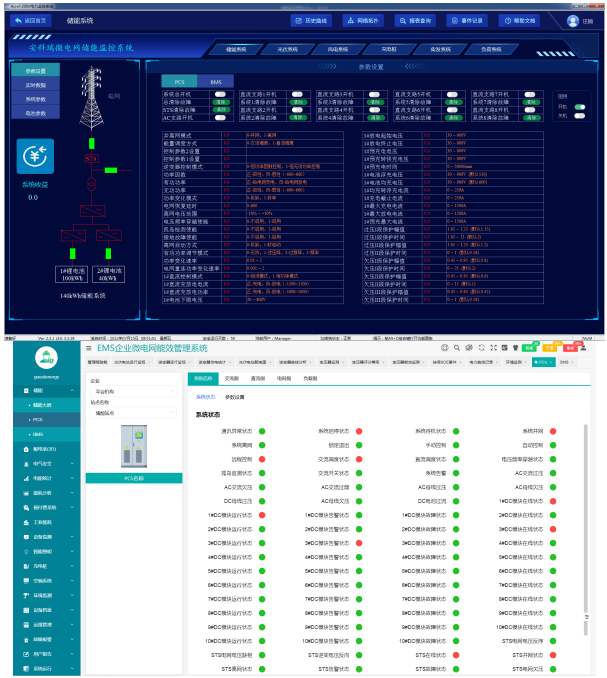The width and height of the screenshot is (607, 678).
Task: Click the 帮助文档 button
Action: pos(519,21)
